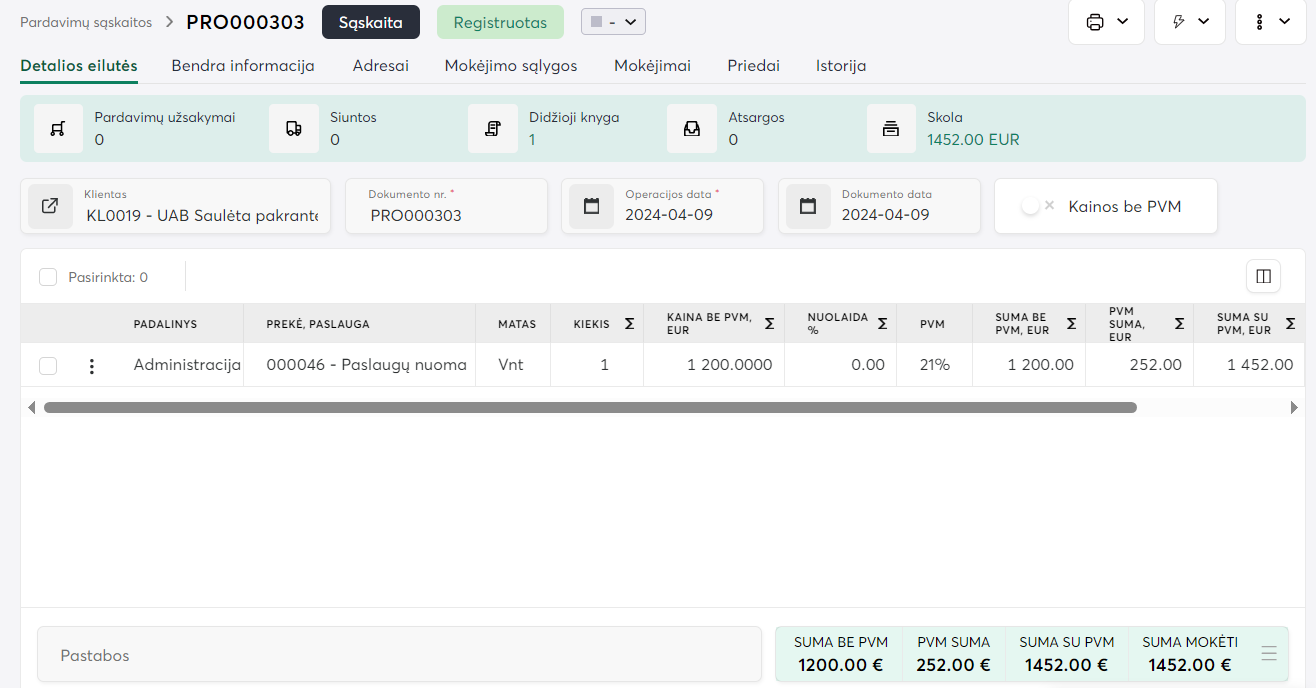1316x688 pixels.
Task: Toggle the Kainos be PVM switch
Action: (x=1035, y=206)
